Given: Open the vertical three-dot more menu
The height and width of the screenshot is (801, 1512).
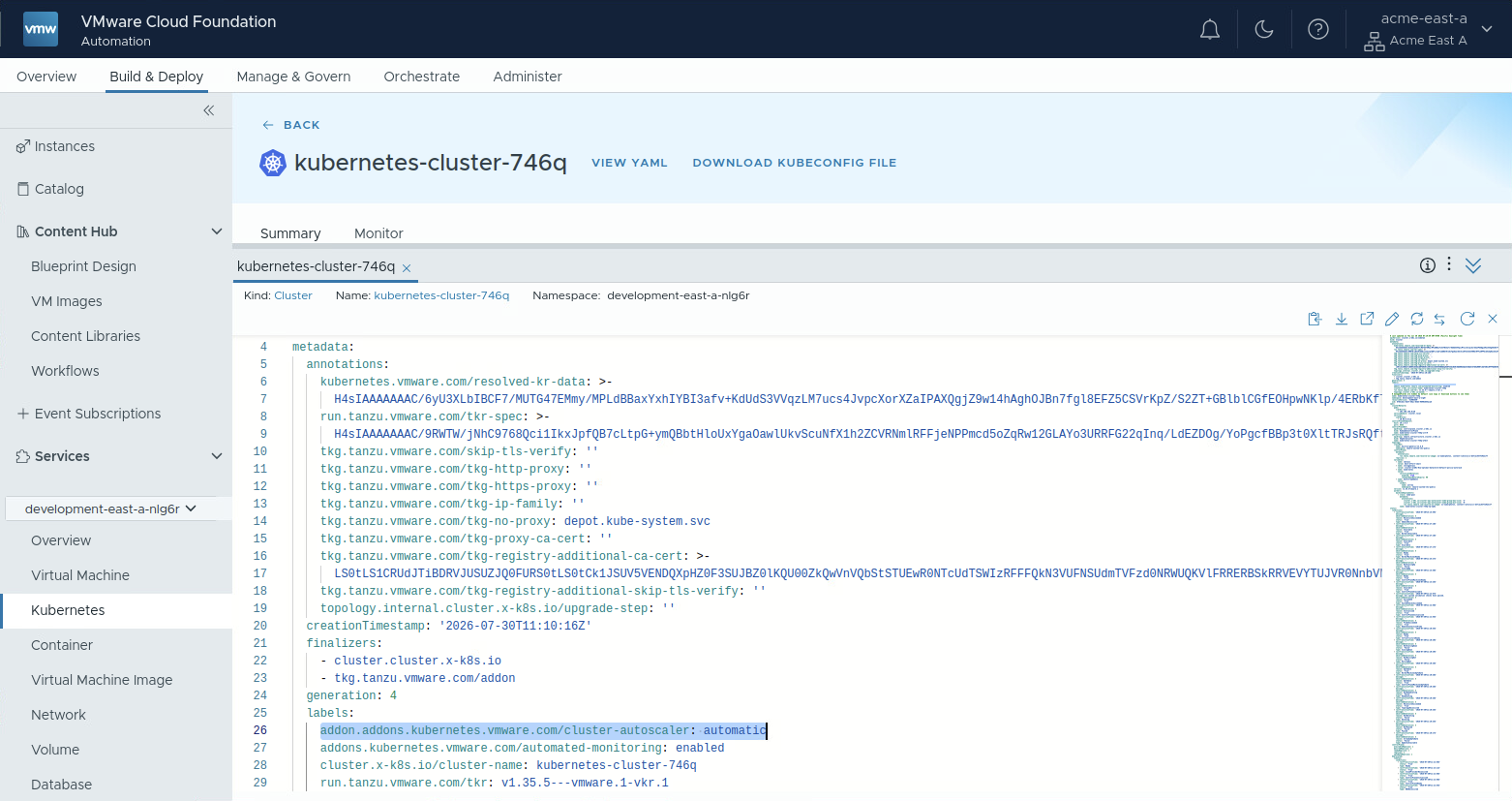Looking at the screenshot, I should pos(1449,264).
